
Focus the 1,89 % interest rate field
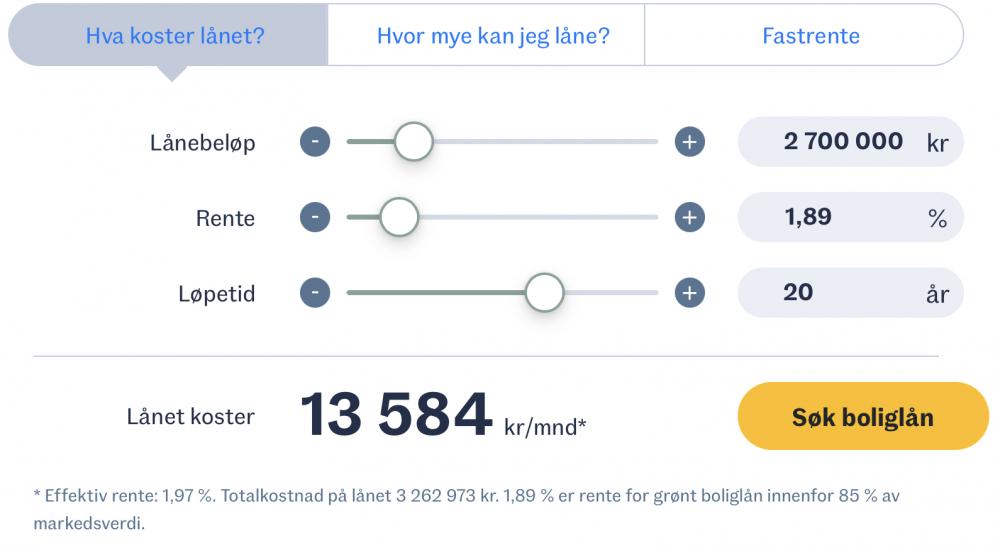(x=850, y=217)
